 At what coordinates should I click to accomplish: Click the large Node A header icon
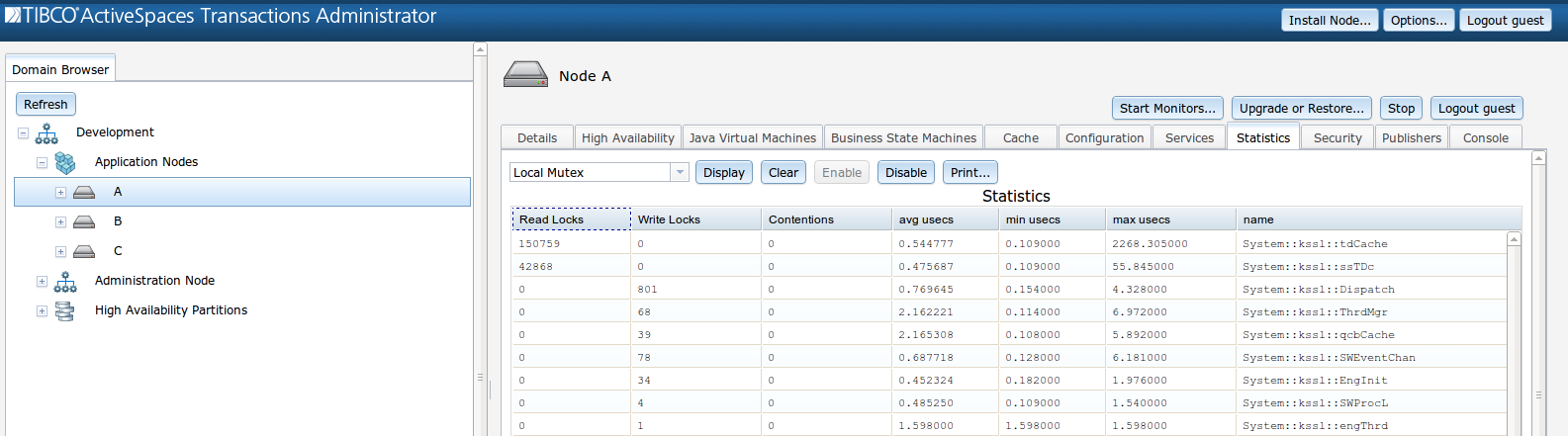(x=525, y=74)
